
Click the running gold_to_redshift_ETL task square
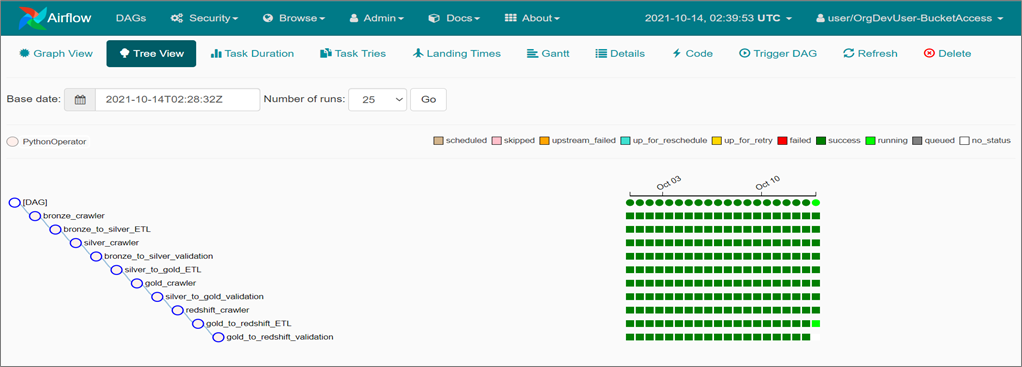(816, 323)
